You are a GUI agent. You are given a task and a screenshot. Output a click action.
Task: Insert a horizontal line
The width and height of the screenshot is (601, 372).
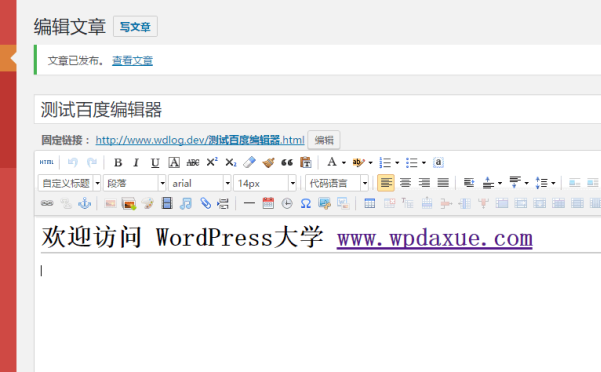coord(249,203)
